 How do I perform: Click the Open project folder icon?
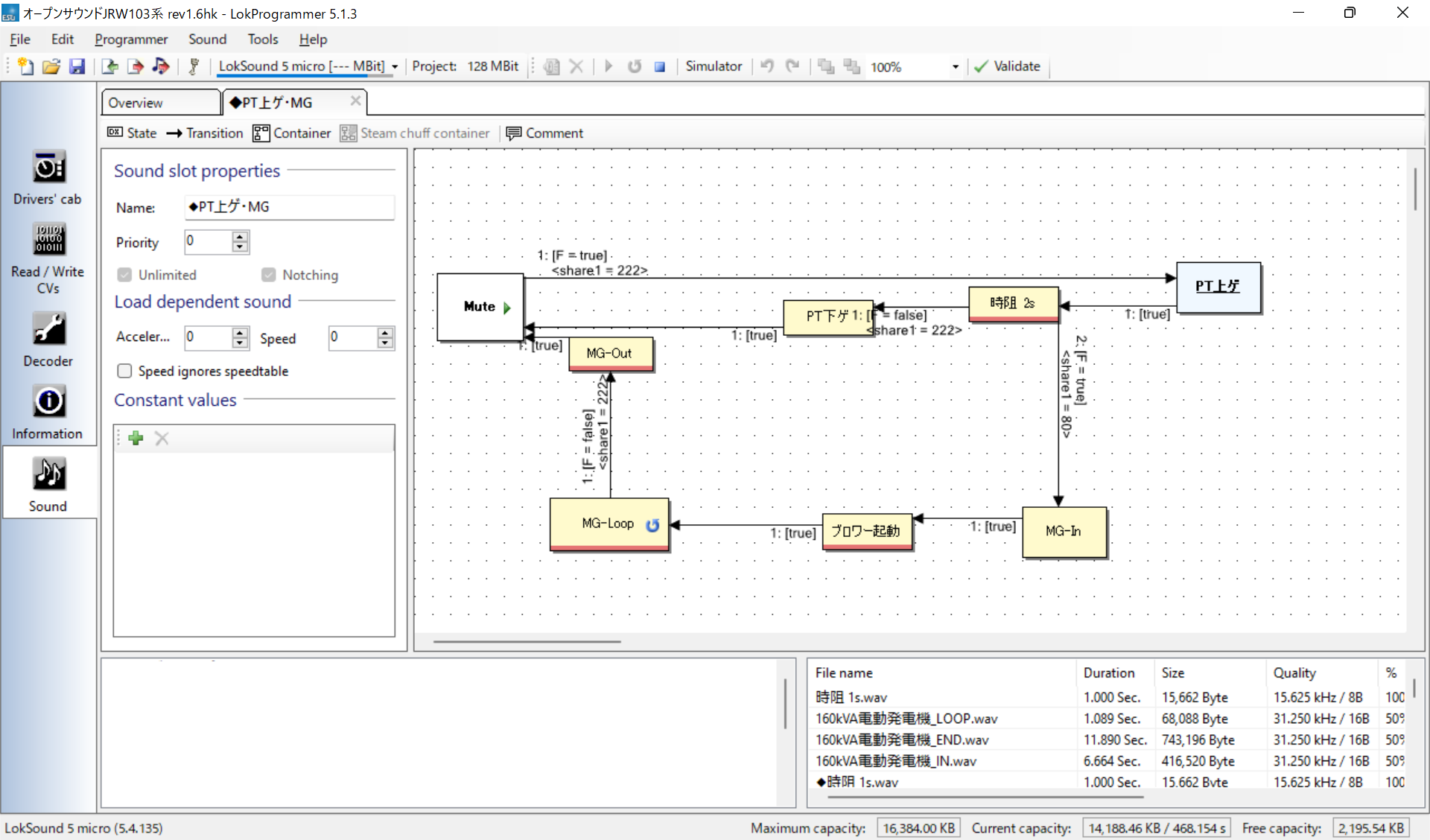coord(51,66)
